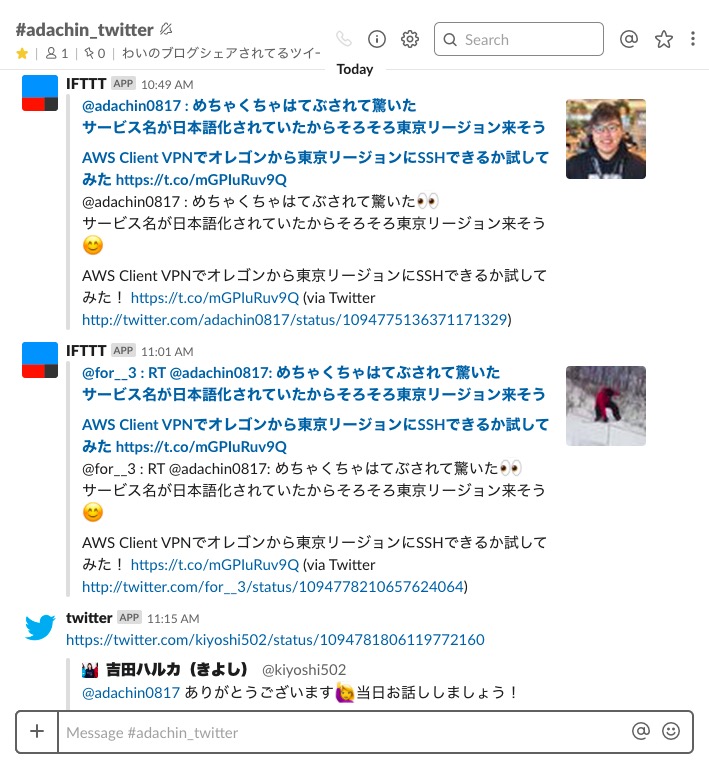Open attachment plus button in message box
Image resolution: width=709 pixels, height=771 pixels.
pos(37,732)
